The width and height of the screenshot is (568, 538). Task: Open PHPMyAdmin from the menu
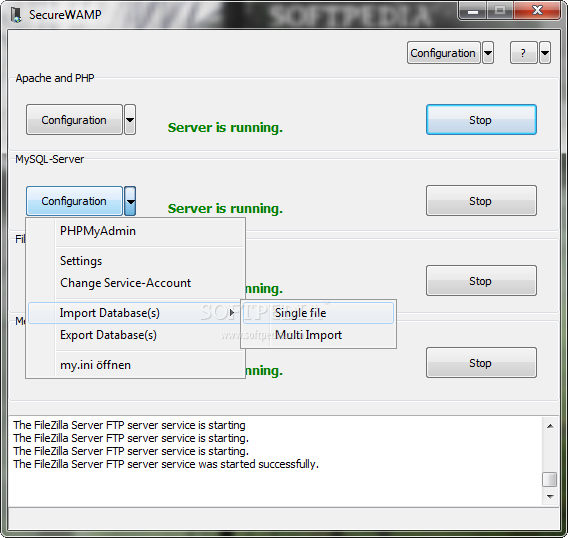coord(135,231)
